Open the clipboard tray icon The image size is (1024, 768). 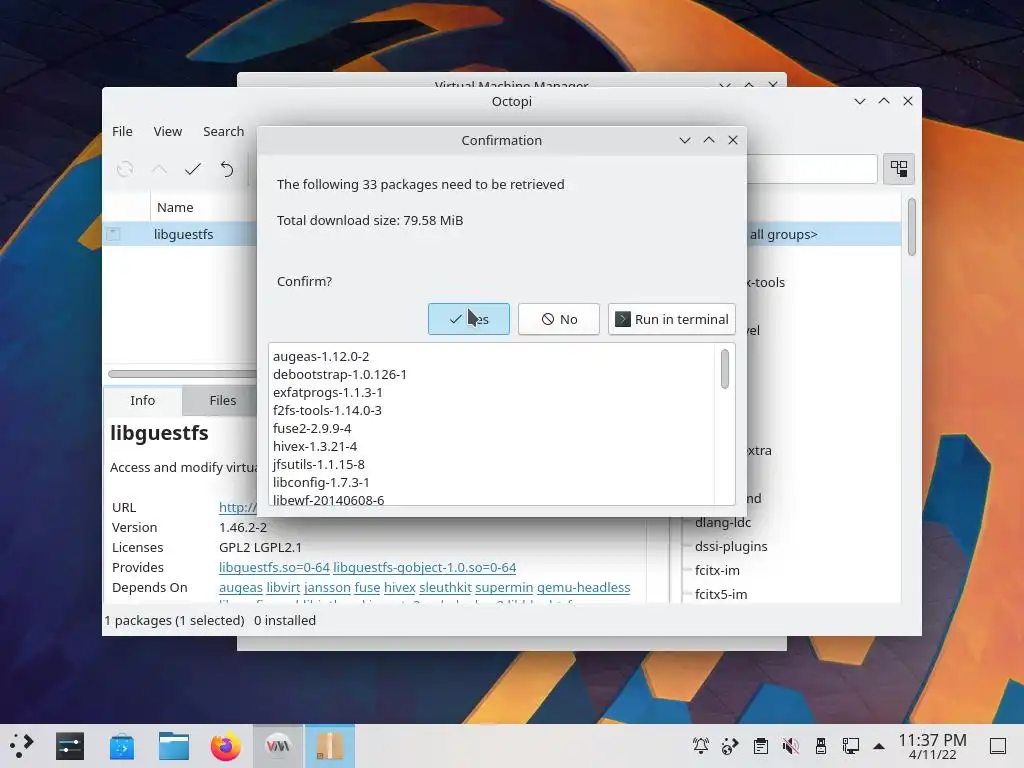tap(760, 745)
